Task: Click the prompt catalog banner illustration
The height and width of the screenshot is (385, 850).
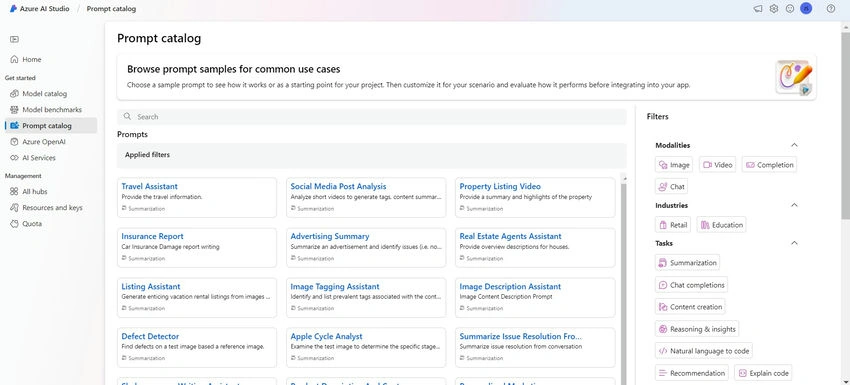Action: (794, 78)
